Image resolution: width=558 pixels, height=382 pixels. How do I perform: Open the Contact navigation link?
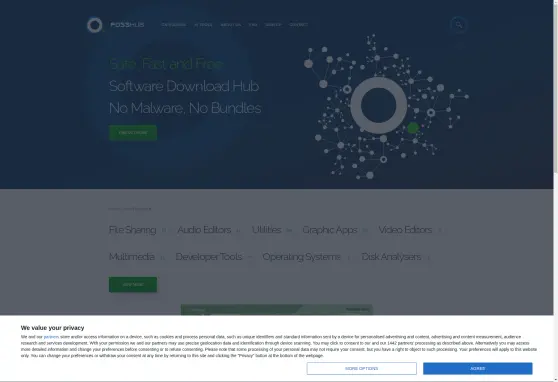coord(298,25)
